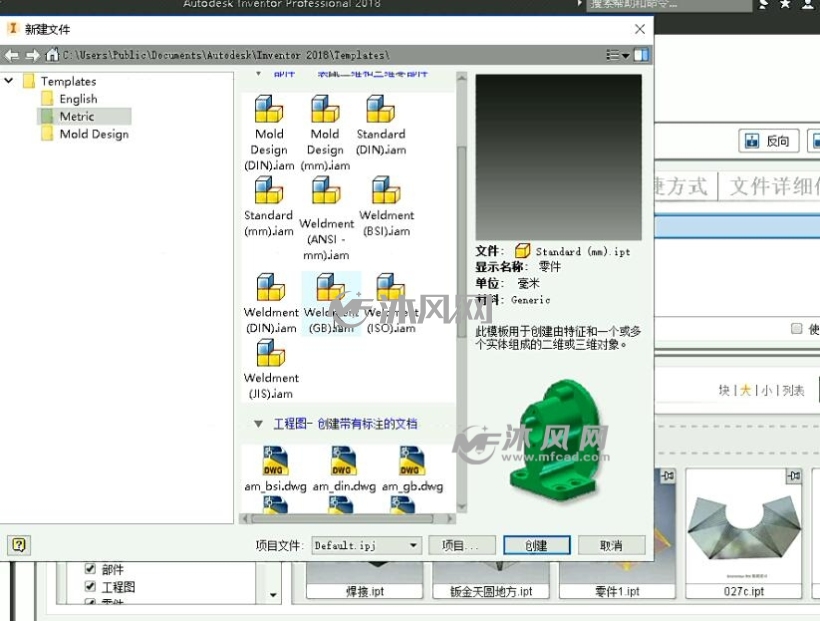Open the 文件详细信息 tab

(771, 186)
